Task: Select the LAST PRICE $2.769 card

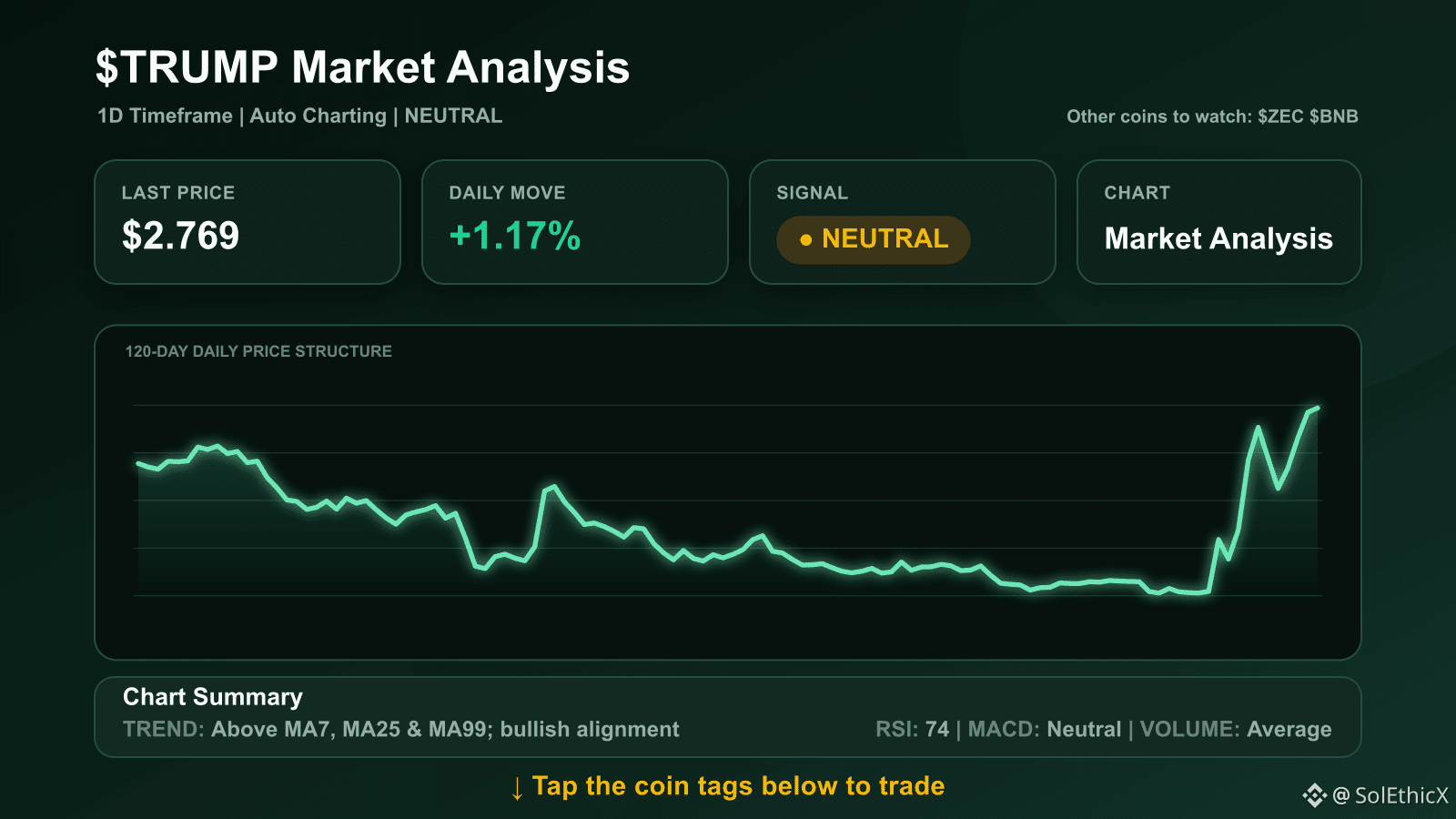Action: [x=248, y=222]
